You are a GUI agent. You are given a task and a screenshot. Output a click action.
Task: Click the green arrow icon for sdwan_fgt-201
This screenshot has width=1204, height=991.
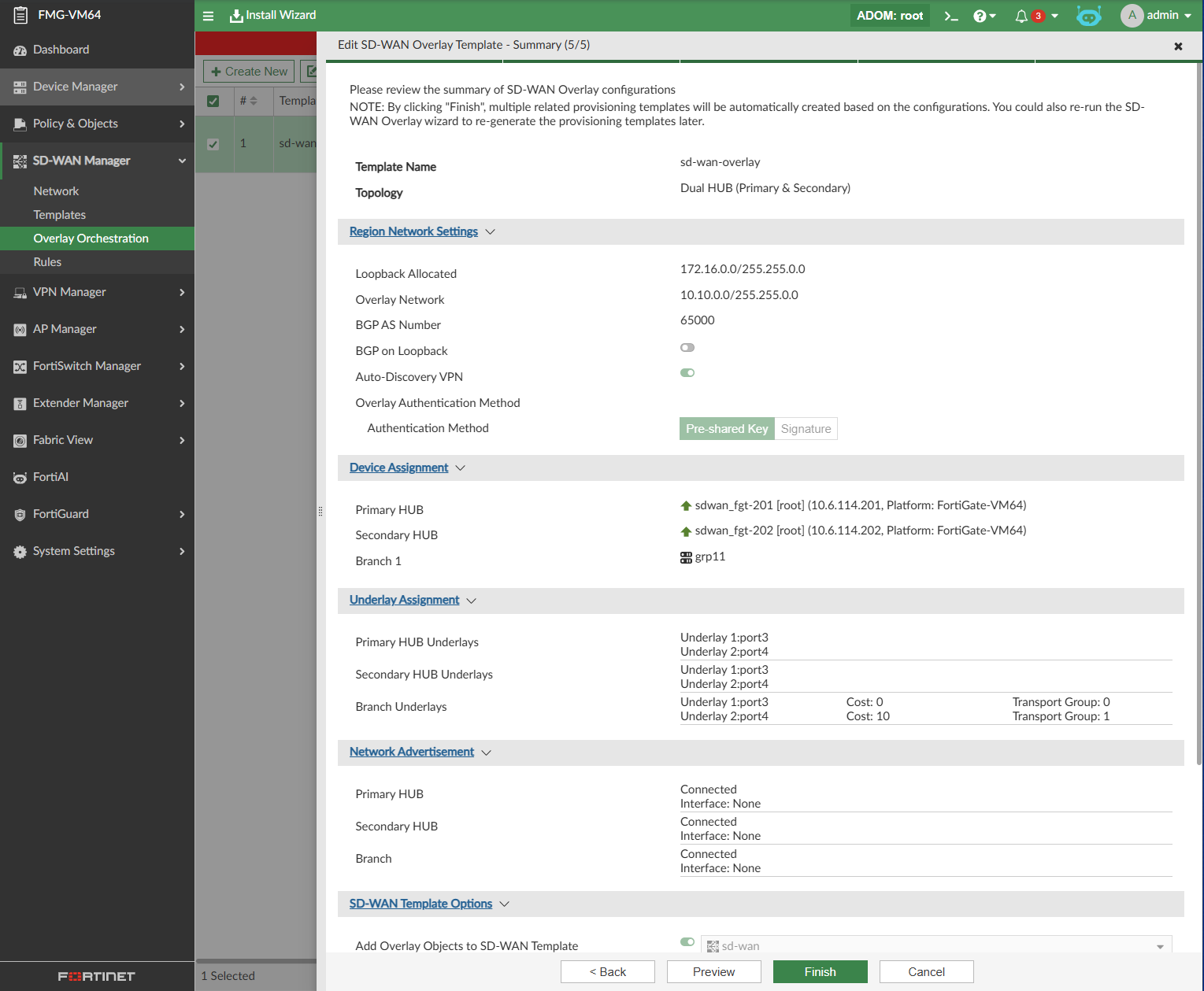[686, 506]
